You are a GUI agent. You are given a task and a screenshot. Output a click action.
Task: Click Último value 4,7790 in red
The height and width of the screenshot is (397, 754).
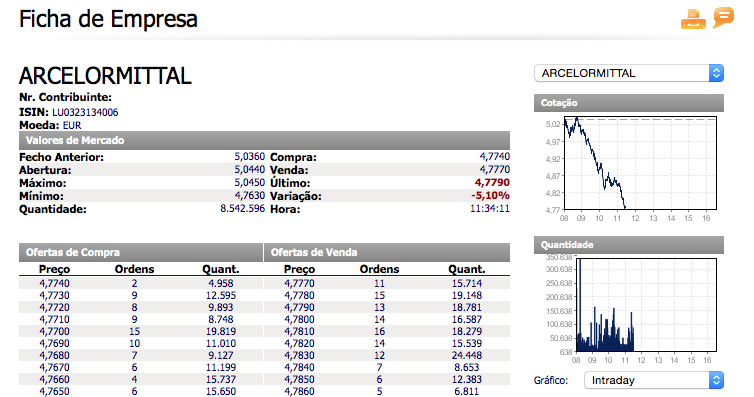pos(492,183)
